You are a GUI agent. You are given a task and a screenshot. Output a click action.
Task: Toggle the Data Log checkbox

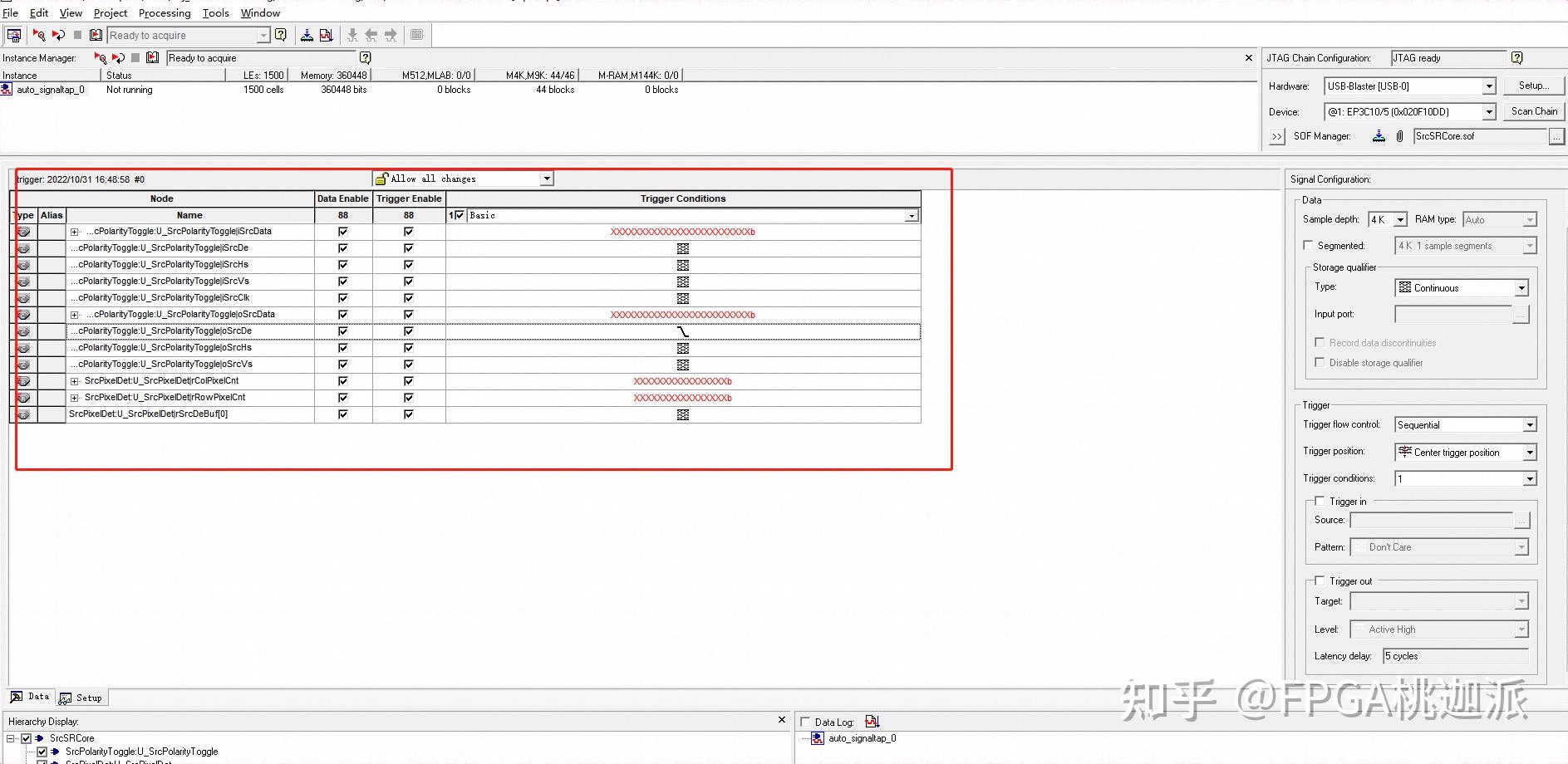pos(805,722)
